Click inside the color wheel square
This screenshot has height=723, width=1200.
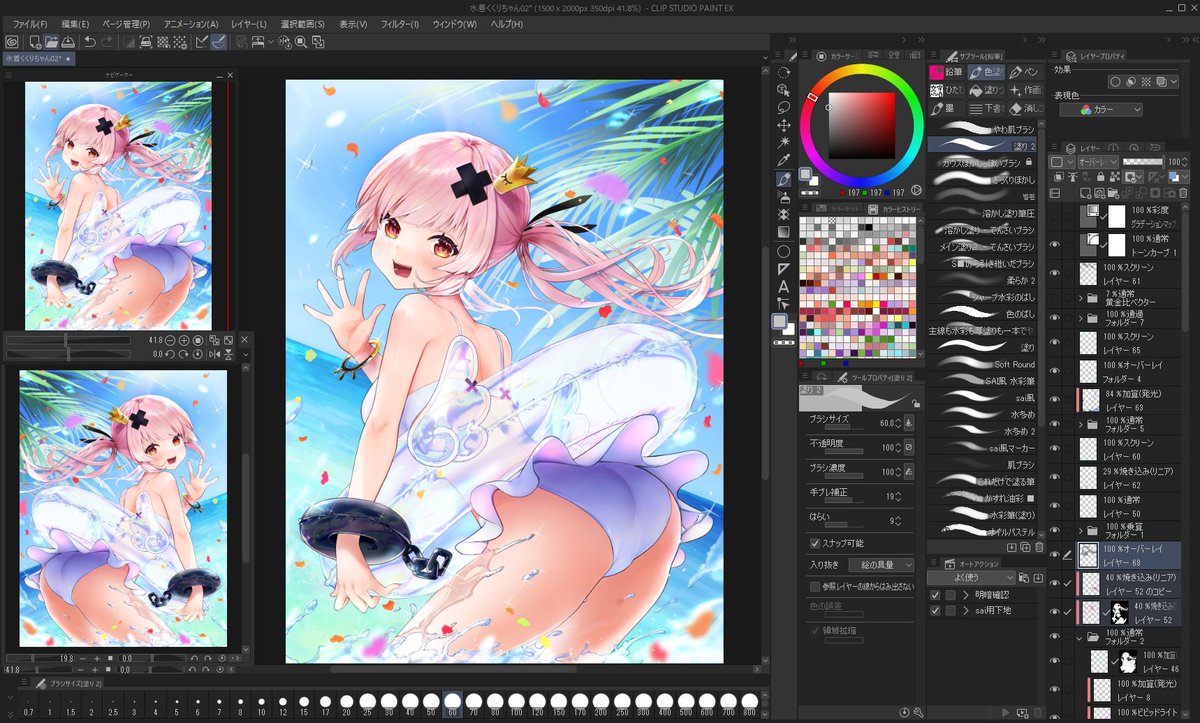(x=861, y=126)
